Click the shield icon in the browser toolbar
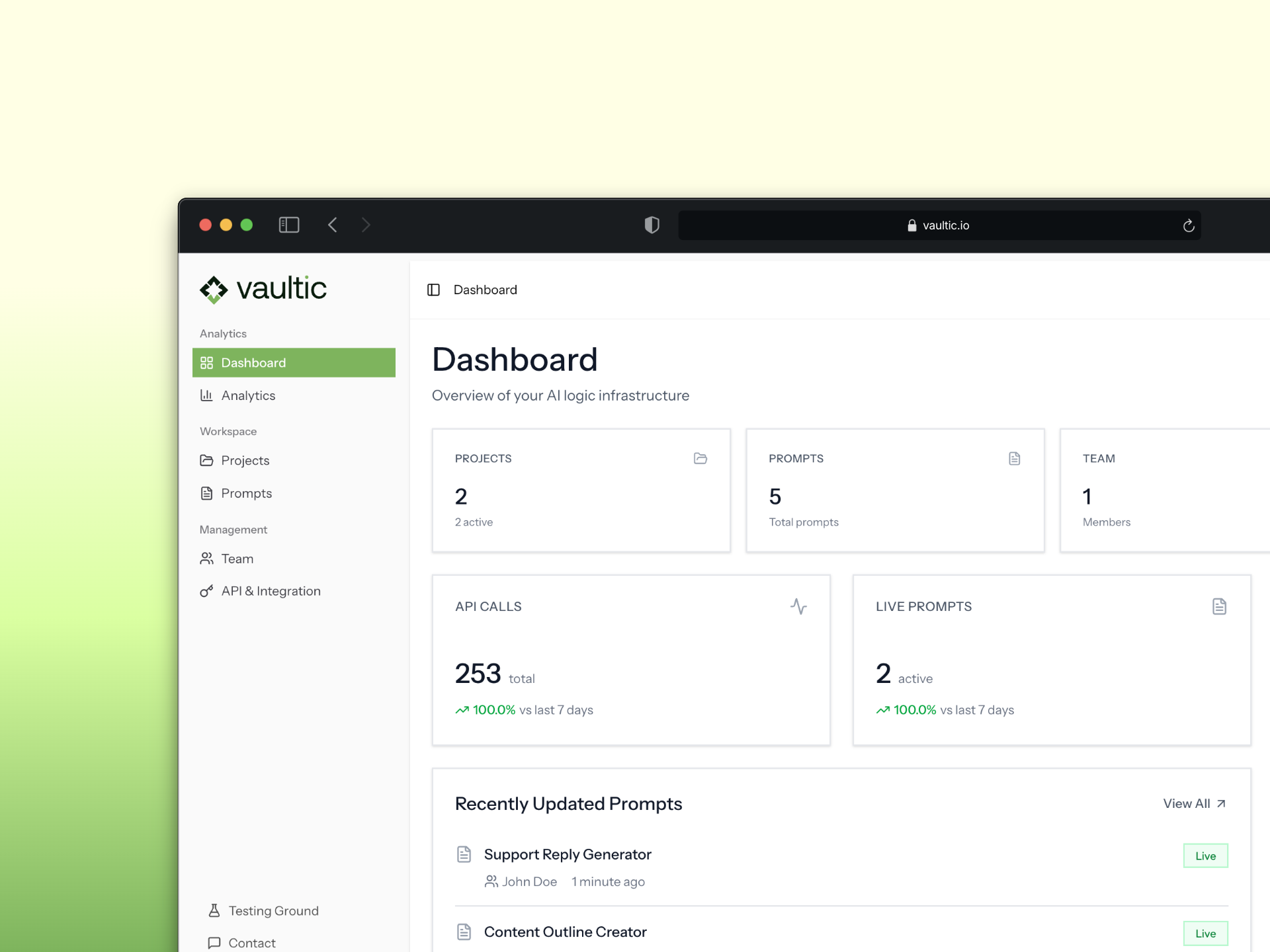The width and height of the screenshot is (1270, 952). (652, 225)
